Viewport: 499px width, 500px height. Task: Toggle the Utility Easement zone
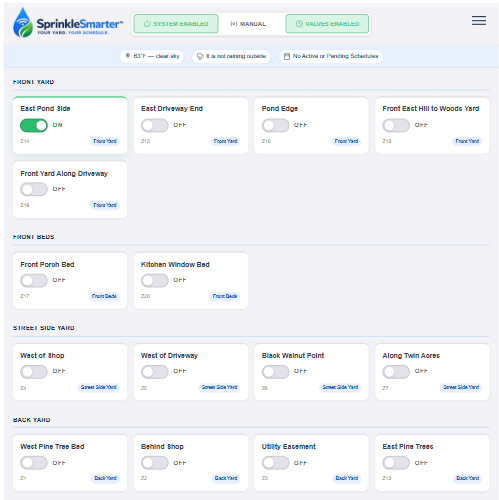pyautogui.click(x=275, y=463)
